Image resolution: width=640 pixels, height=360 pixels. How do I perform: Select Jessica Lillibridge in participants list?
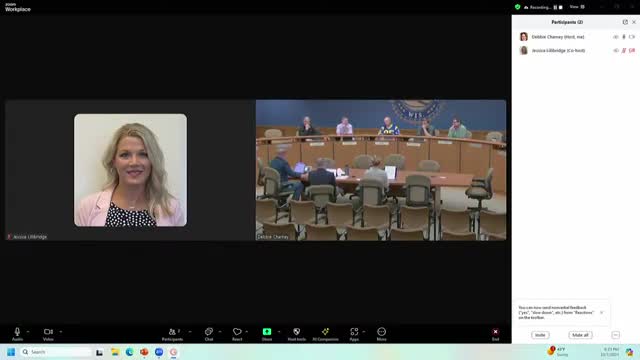[x=576, y=51]
